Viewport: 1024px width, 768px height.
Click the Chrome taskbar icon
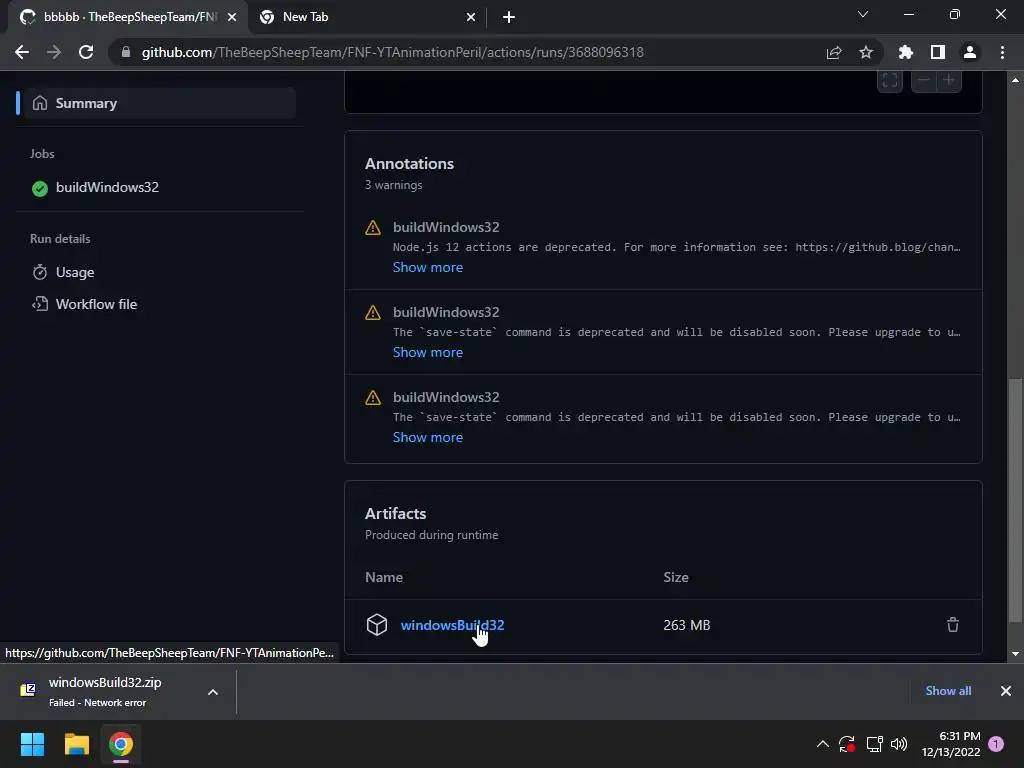click(x=121, y=744)
